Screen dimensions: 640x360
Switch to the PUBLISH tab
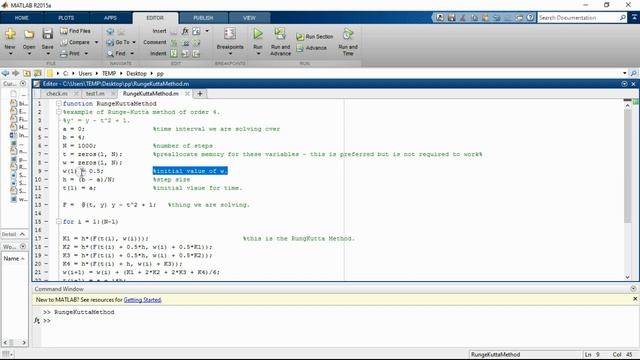pos(203,18)
